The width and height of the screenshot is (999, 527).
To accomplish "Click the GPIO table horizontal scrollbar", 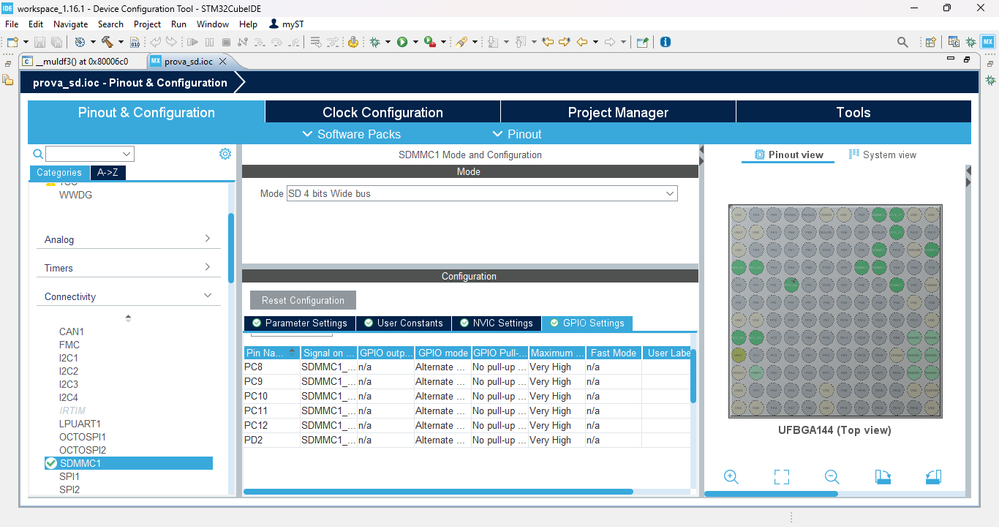I will click(x=438, y=492).
